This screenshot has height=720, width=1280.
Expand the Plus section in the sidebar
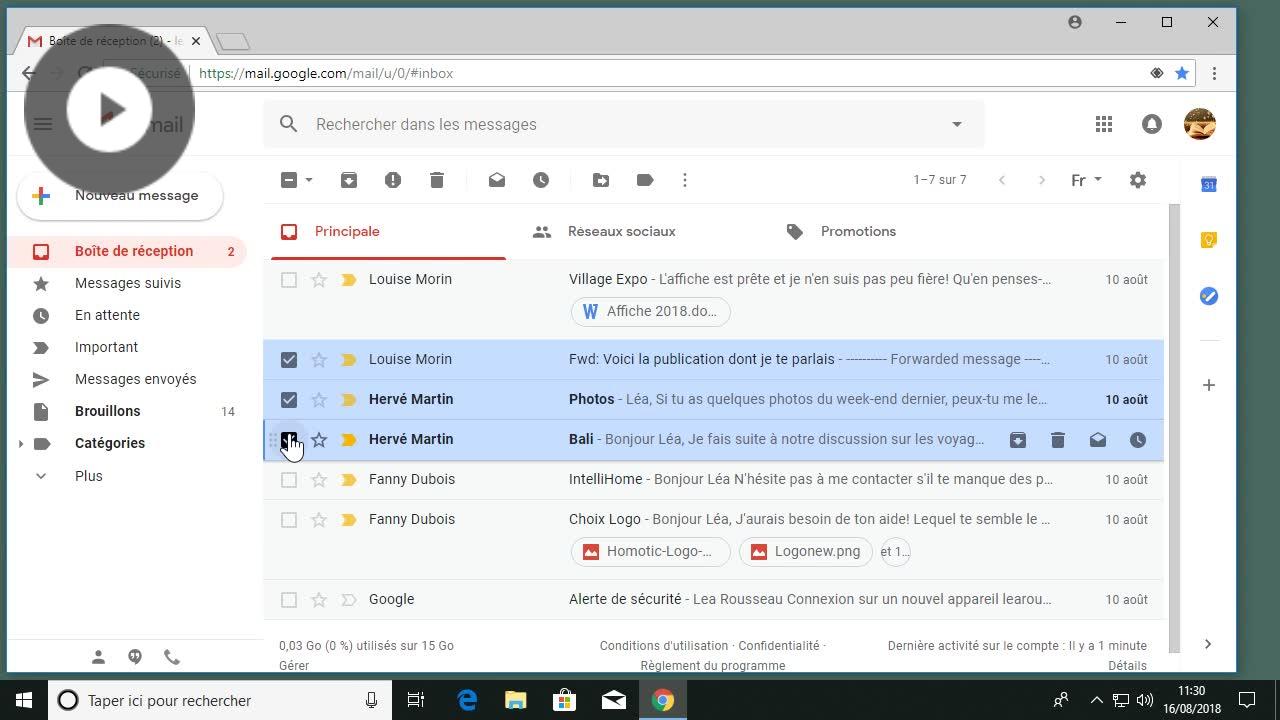tap(41, 476)
